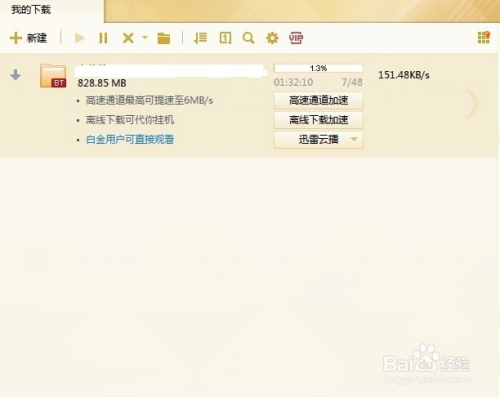Screen dimensions: 500x397
Task: Open the 白金用户可直接观看 link
Action: [130, 139]
